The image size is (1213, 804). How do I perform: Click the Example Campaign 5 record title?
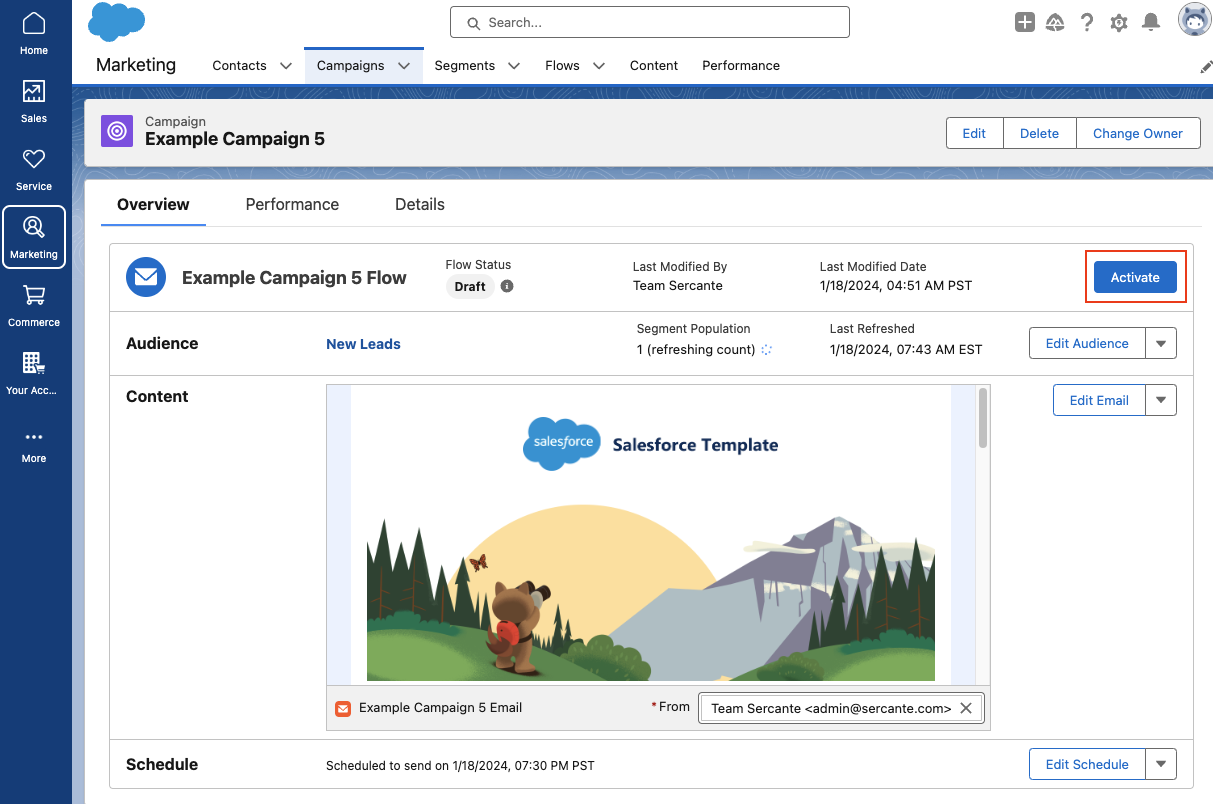click(235, 139)
